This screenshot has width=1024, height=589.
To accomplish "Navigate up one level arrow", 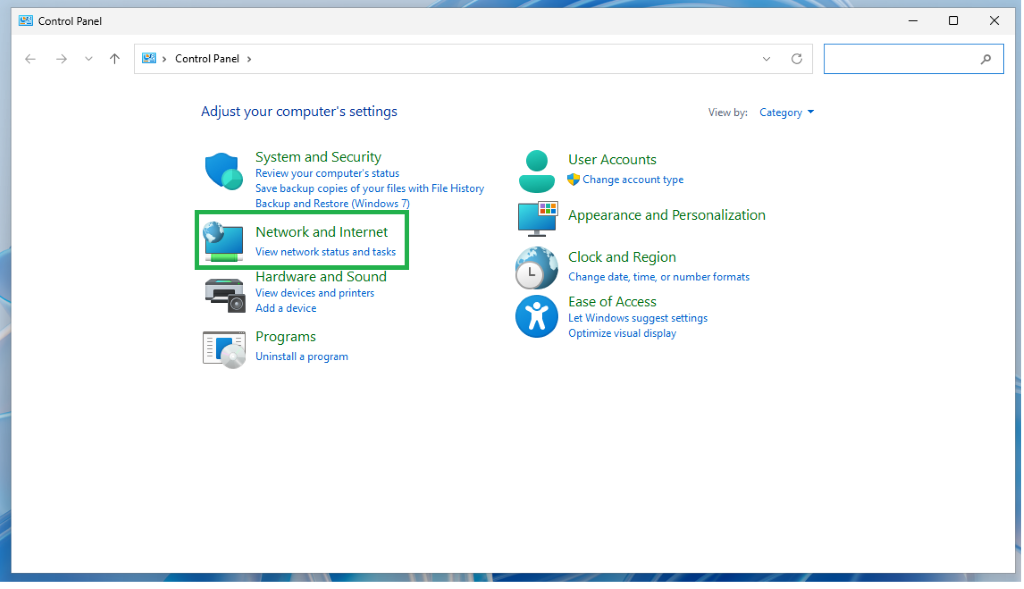I will pyautogui.click(x=115, y=59).
